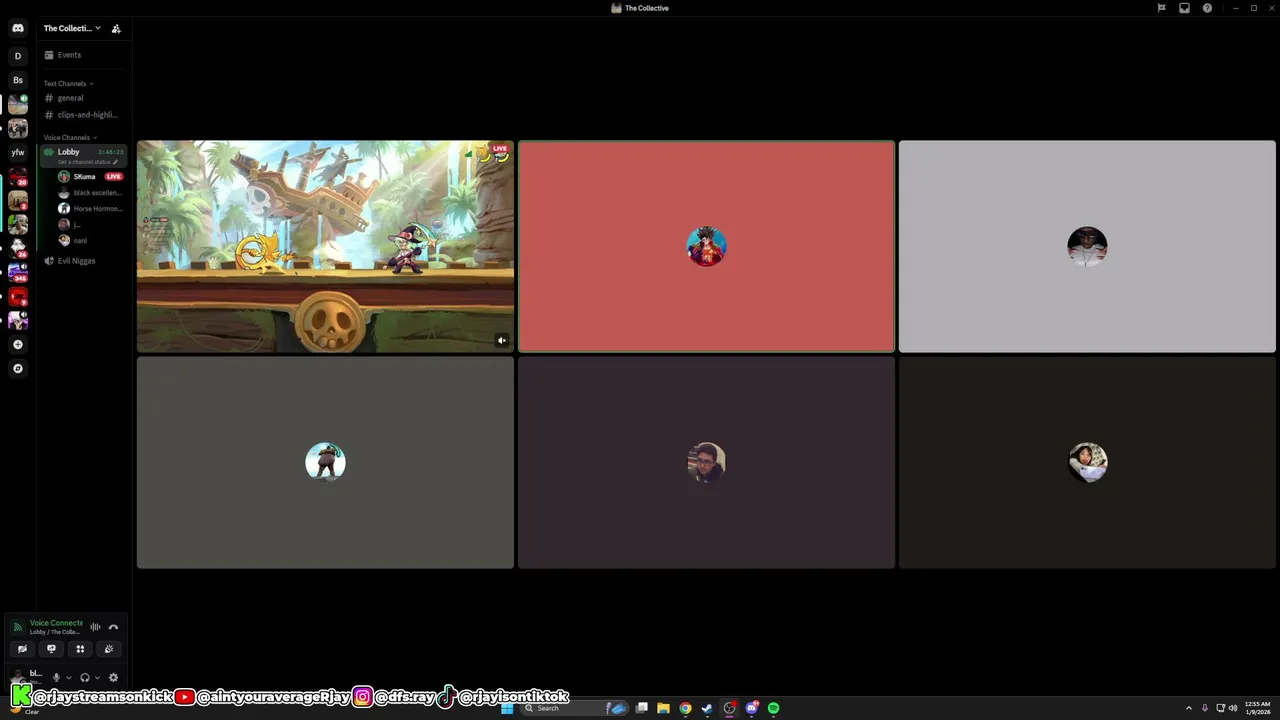Open volume control in system tray
The height and width of the screenshot is (720, 1280).
[1233, 708]
